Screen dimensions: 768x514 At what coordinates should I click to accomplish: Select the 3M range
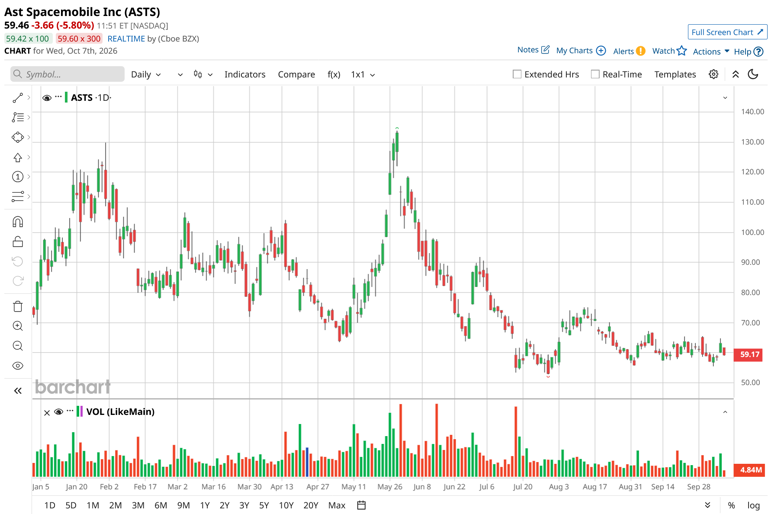(x=138, y=505)
